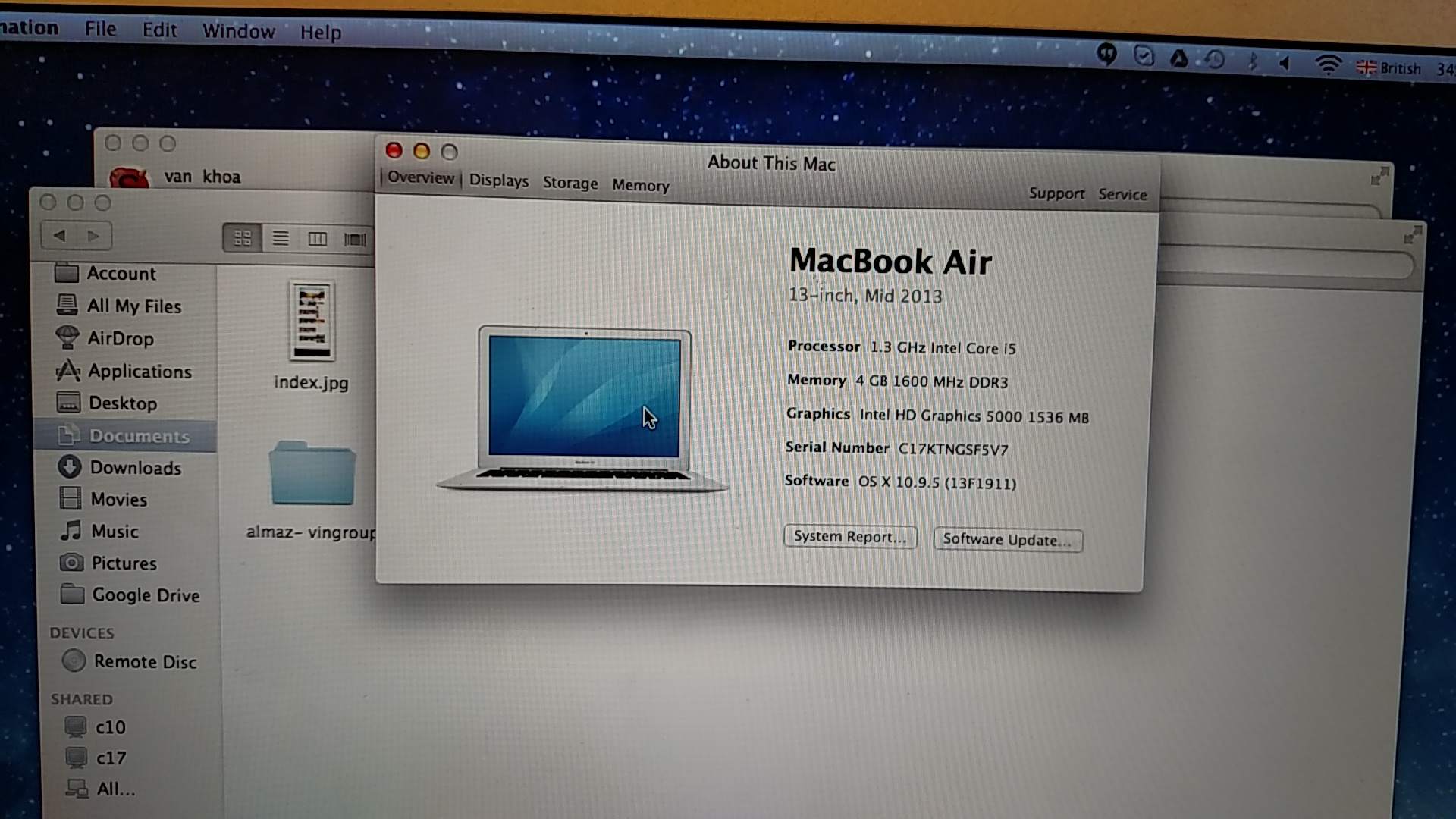The width and height of the screenshot is (1456, 819).
Task: Go forward in Finder window
Action: point(93,237)
